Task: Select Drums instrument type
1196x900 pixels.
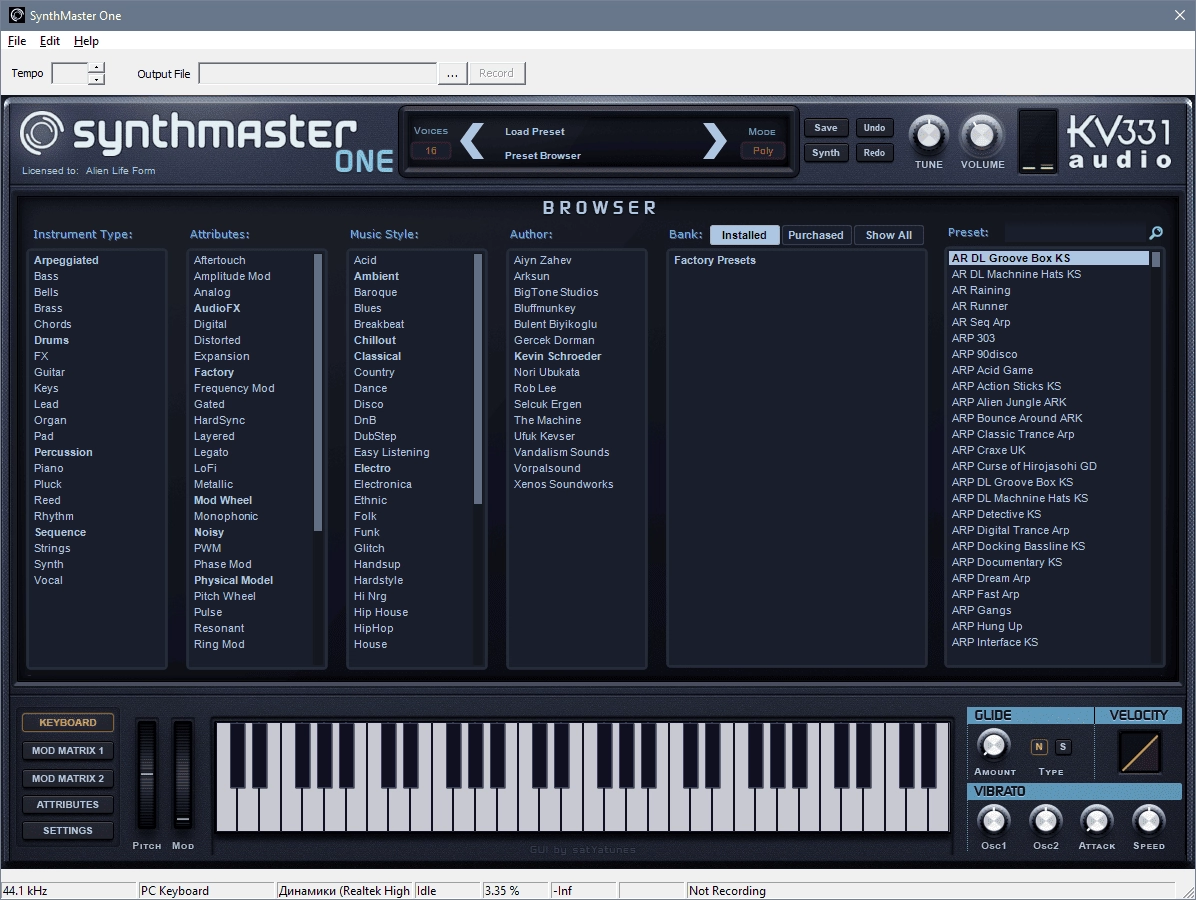Action: [51, 340]
